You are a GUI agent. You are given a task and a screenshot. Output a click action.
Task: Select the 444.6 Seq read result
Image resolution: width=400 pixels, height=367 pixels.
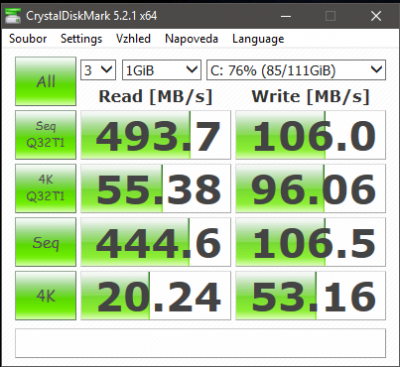156,242
